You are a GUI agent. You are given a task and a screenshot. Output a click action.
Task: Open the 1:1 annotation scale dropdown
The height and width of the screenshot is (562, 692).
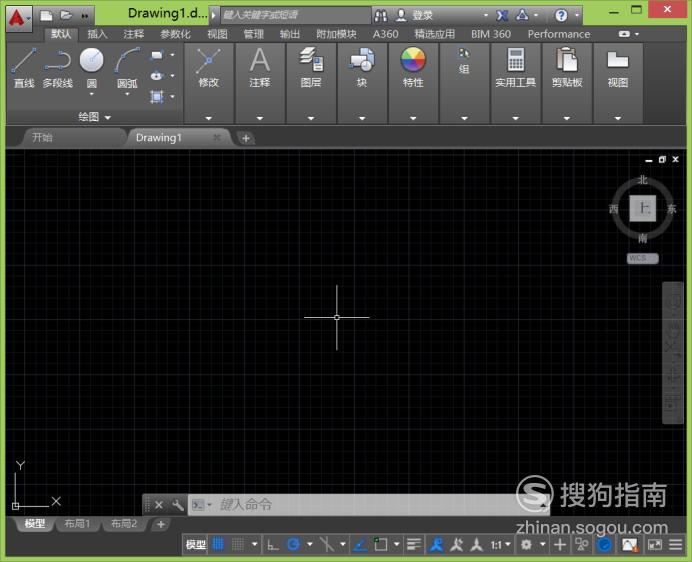[x=500, y=545]
